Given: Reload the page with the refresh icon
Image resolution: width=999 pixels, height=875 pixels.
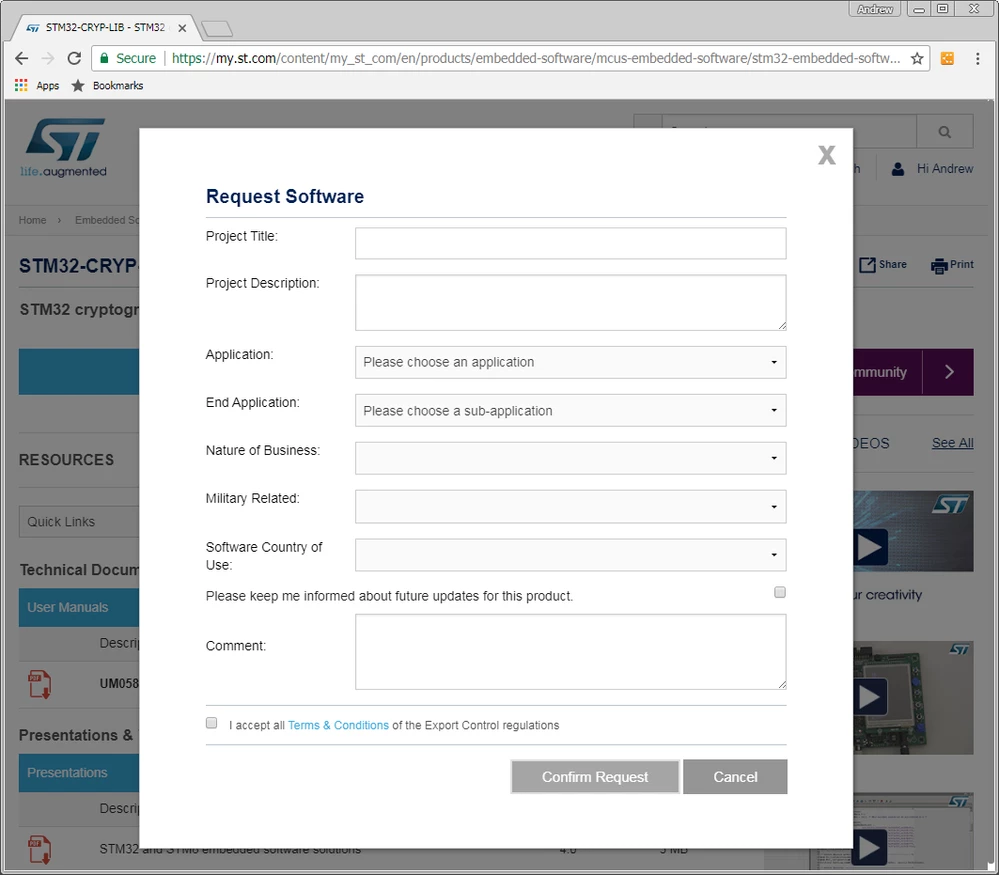Looking at the screenshot, I should [74, 59].
